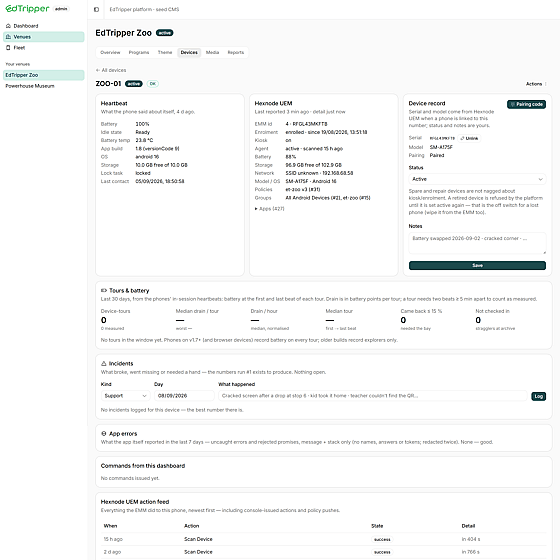Click the Heartbeat battery value 100%
Viewport: 560px width, 560px height.
coord(142,124)
